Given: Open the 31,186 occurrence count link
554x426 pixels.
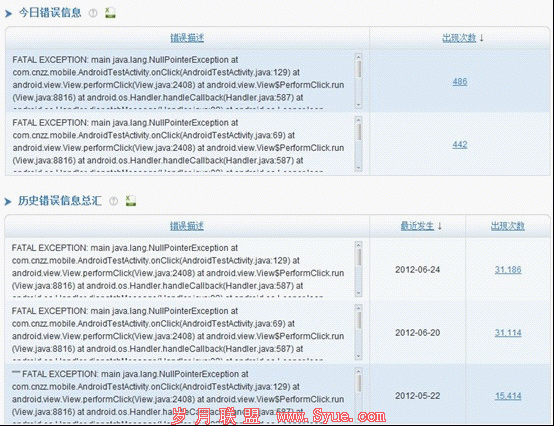Looking at the screenshot, I should point(508,270).
